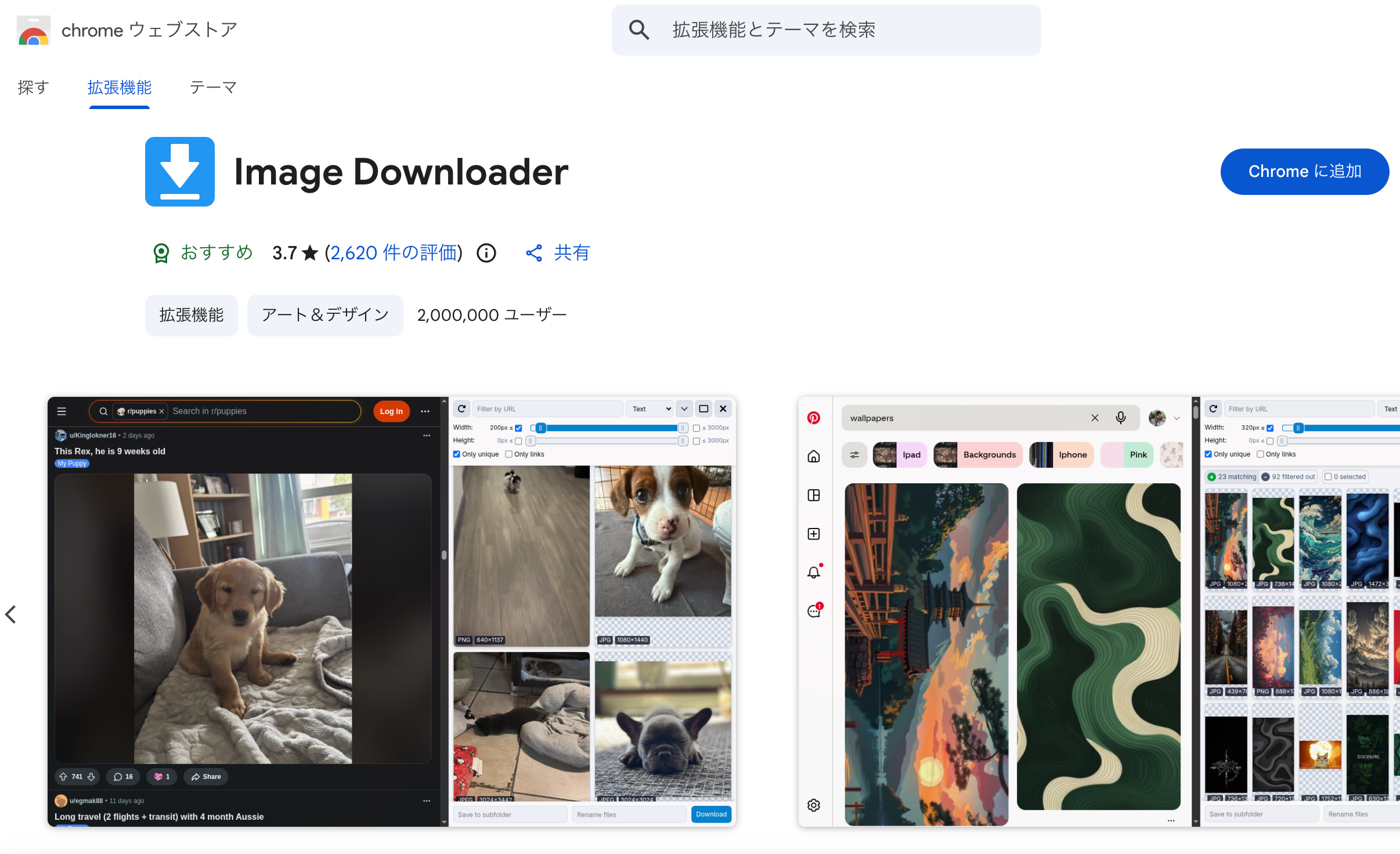Image resolution: width=1400 pixels, height=854 pixels.
Task: Select Backgrounds category chip
Action: pyautogui.click(x=979, y=455)
